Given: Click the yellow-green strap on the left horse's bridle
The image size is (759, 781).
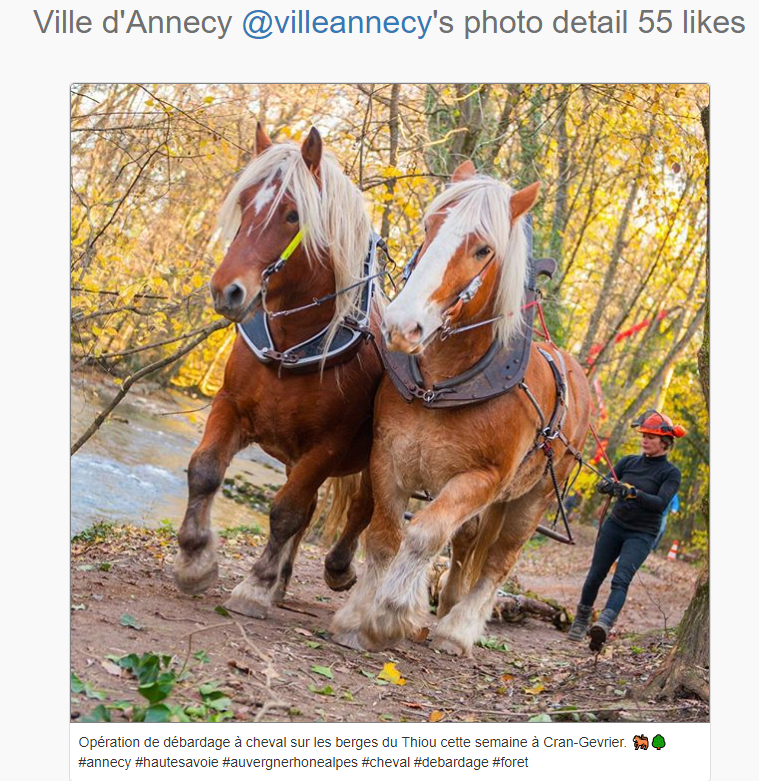Looking at the screenshot, I should (292, 244).
